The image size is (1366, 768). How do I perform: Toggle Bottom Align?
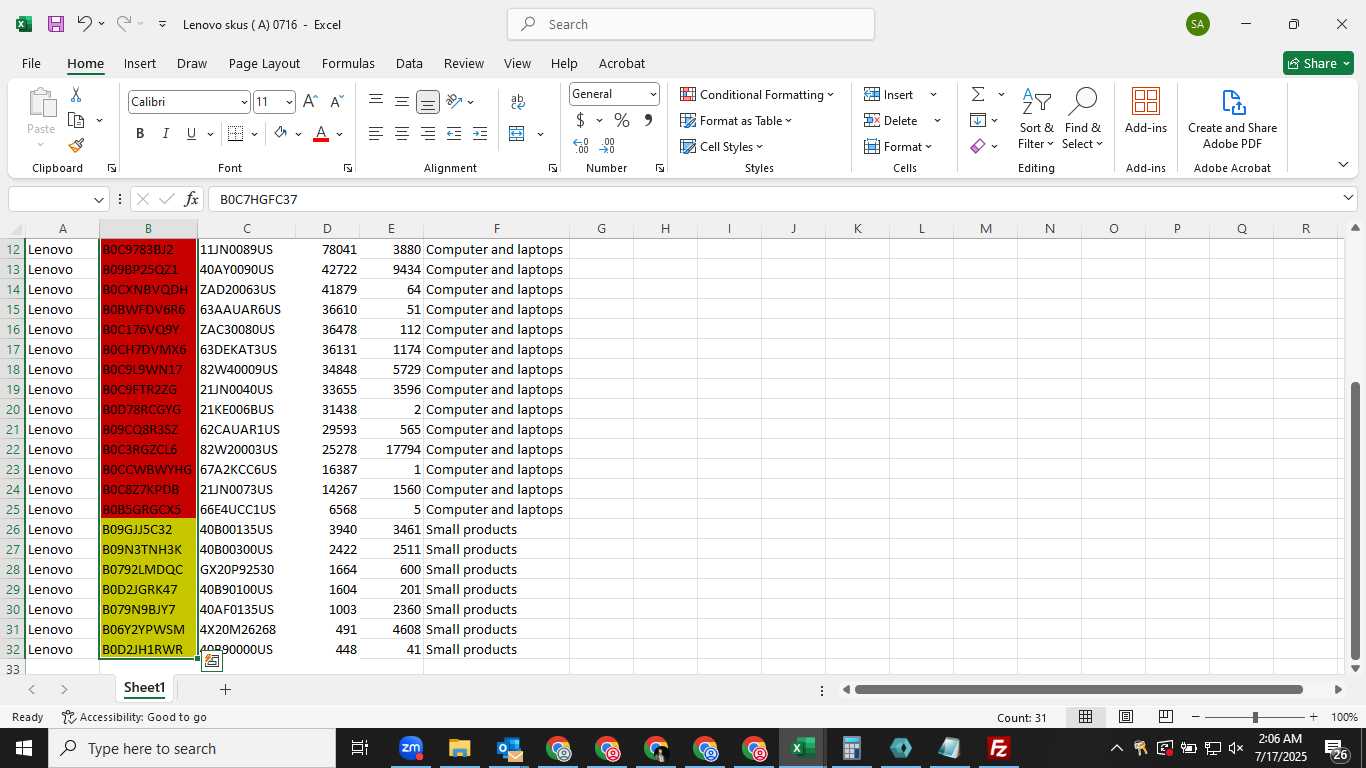pyautogui.click(x=428, y=102)
